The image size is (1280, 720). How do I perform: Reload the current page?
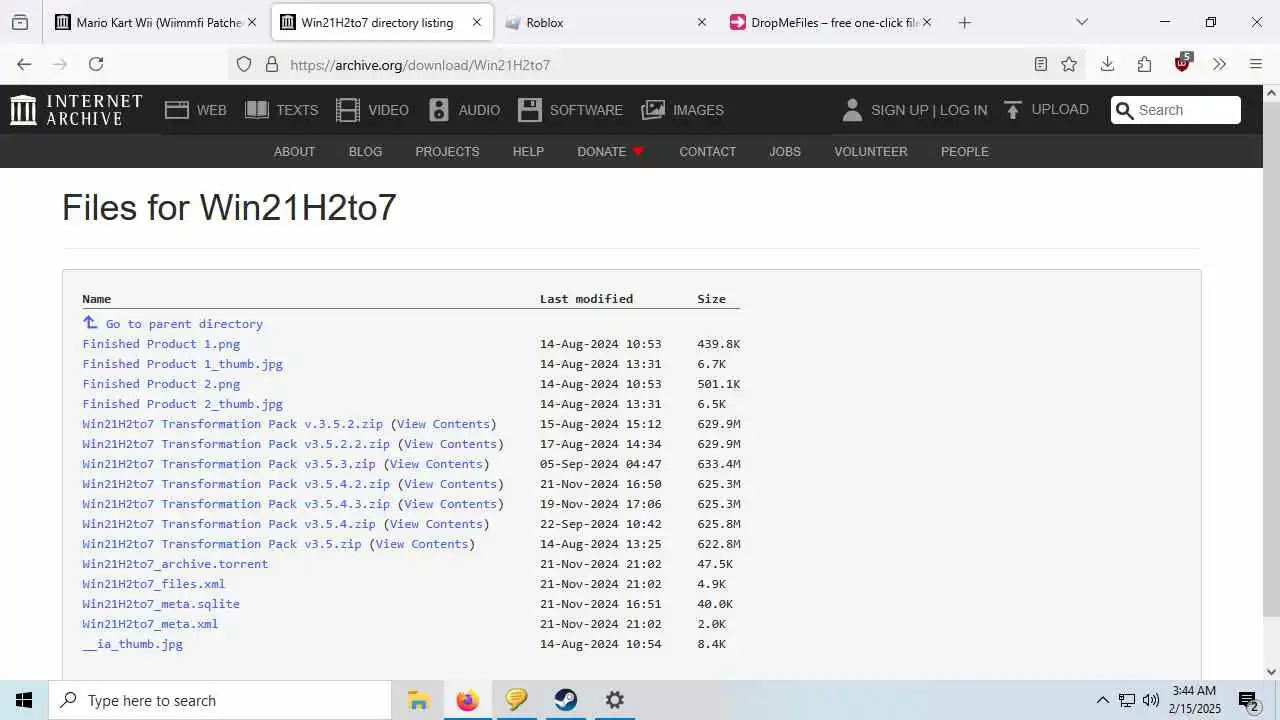click(96, 64)
